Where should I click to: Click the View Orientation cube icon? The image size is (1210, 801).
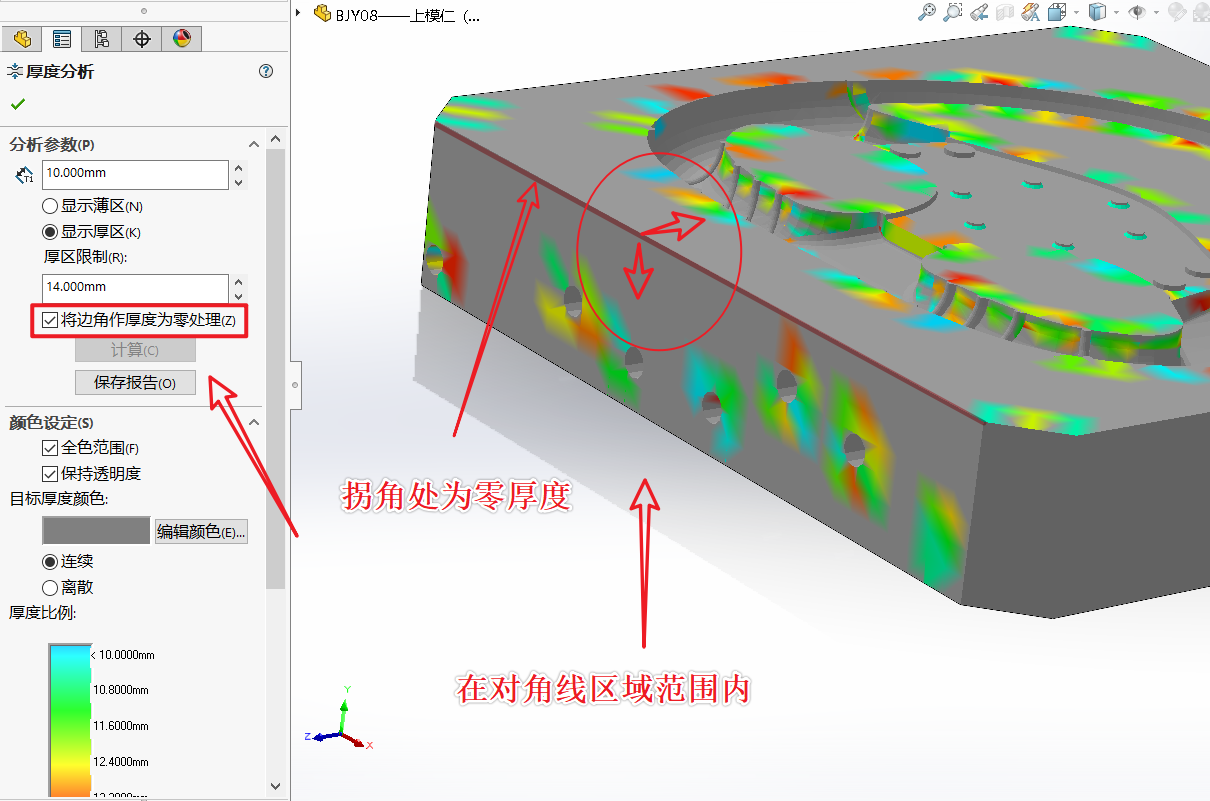click(1059, 12)
